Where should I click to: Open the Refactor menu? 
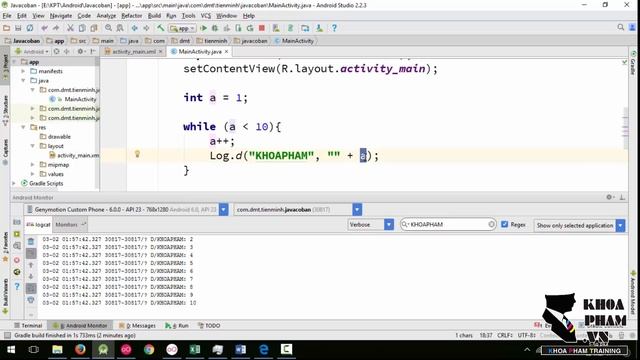click(x=131, y=16)
